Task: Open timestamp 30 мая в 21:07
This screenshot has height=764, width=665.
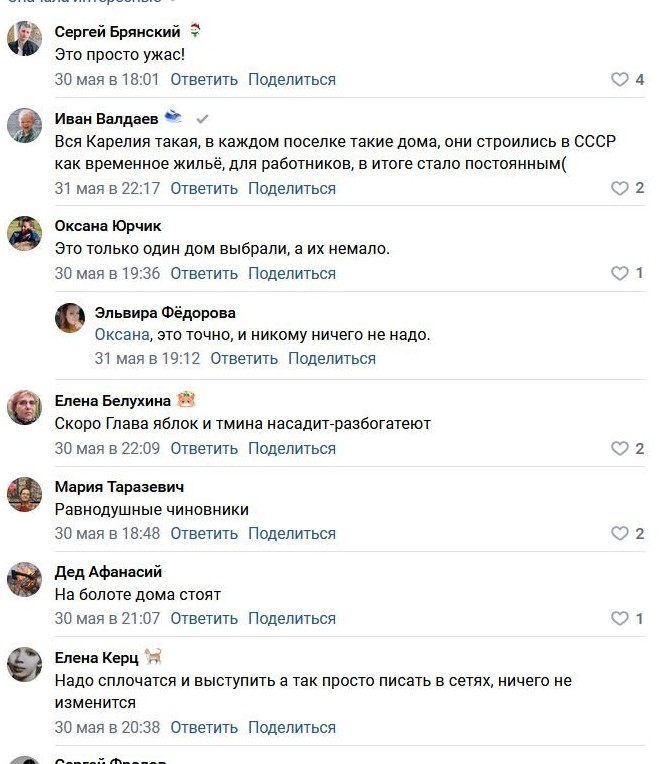Action: [107, 619]
